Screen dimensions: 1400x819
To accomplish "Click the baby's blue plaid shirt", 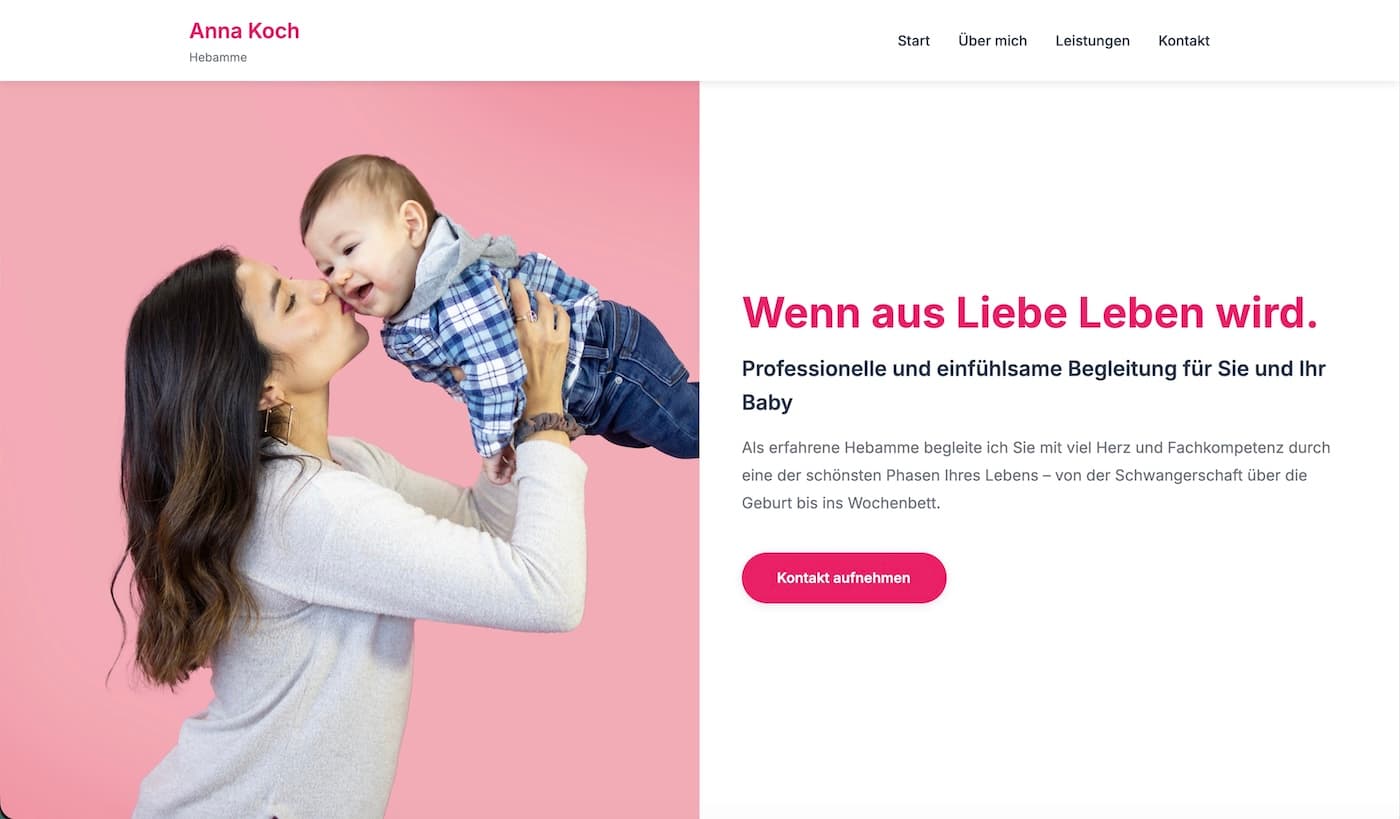I will click(480, 340).
